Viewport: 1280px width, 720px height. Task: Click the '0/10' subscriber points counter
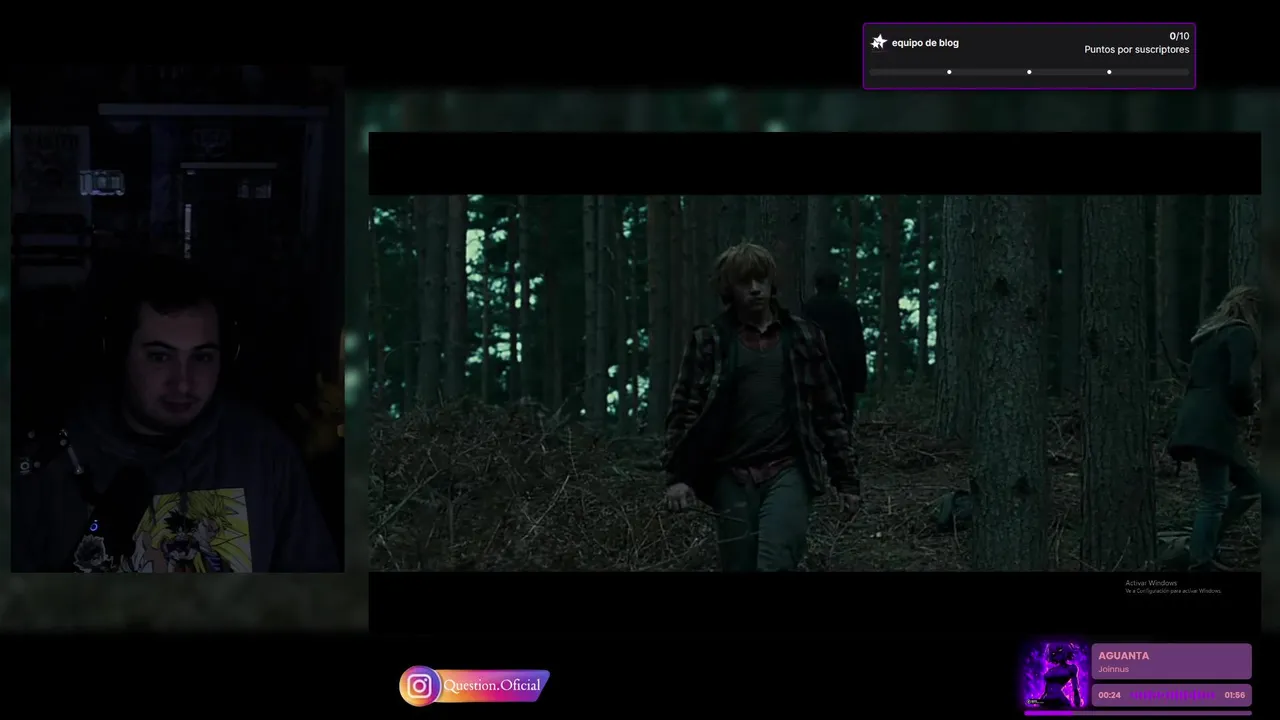(1179, 36)
